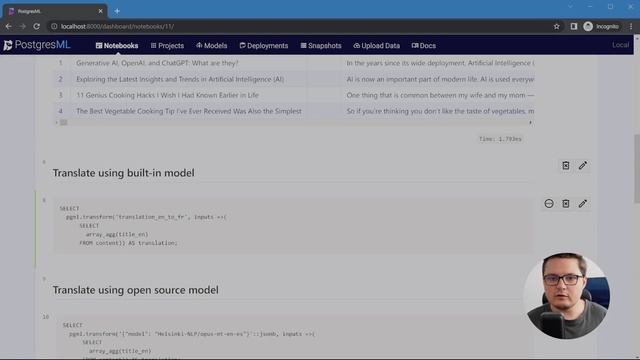Screen dimensions: 640x360
Task: Click the 'Translate using open source model' heading
Action: click(x=136, y=290)
